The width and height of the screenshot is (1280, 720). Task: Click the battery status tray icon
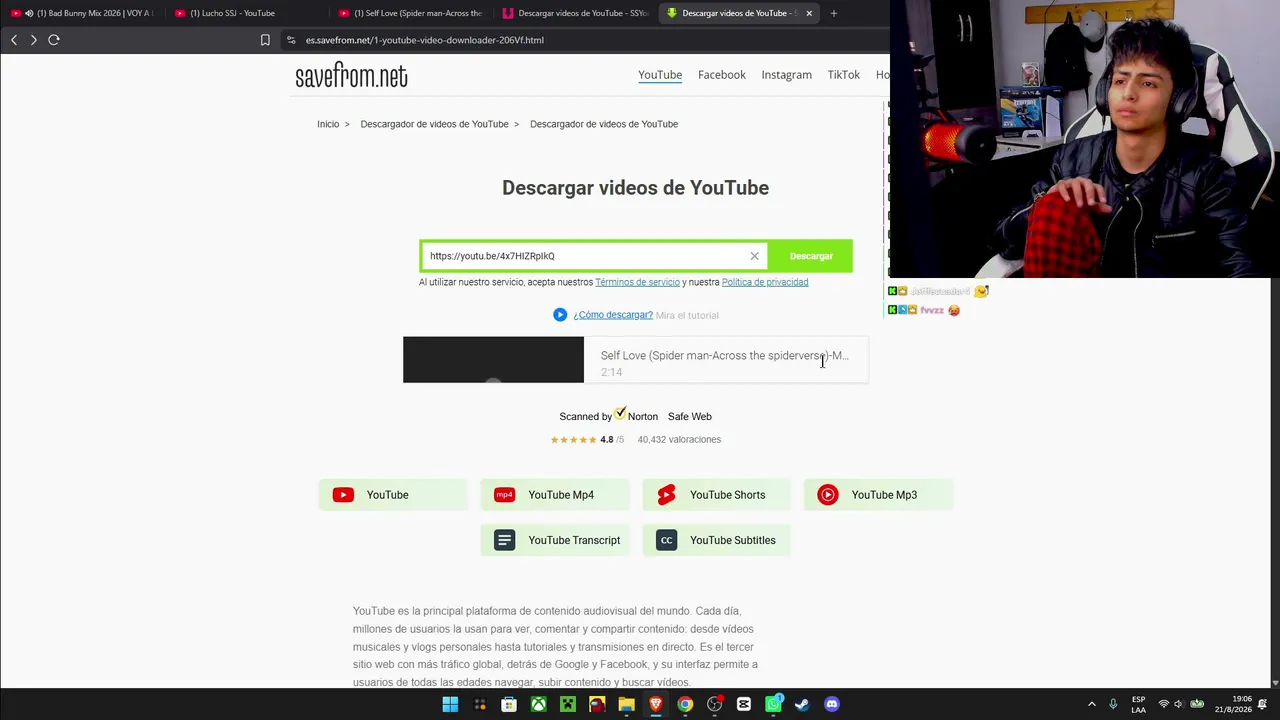click(1197, 704)
